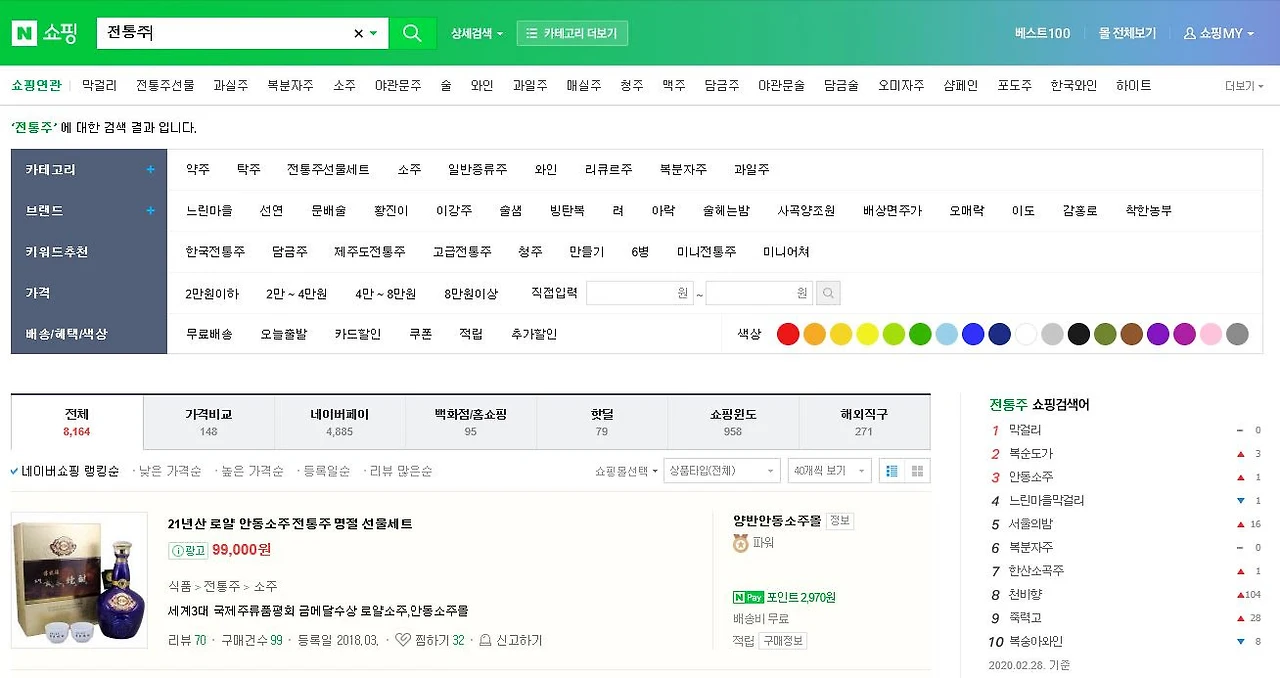Click 카테고리 더보기 button

[x=572, y=33]
